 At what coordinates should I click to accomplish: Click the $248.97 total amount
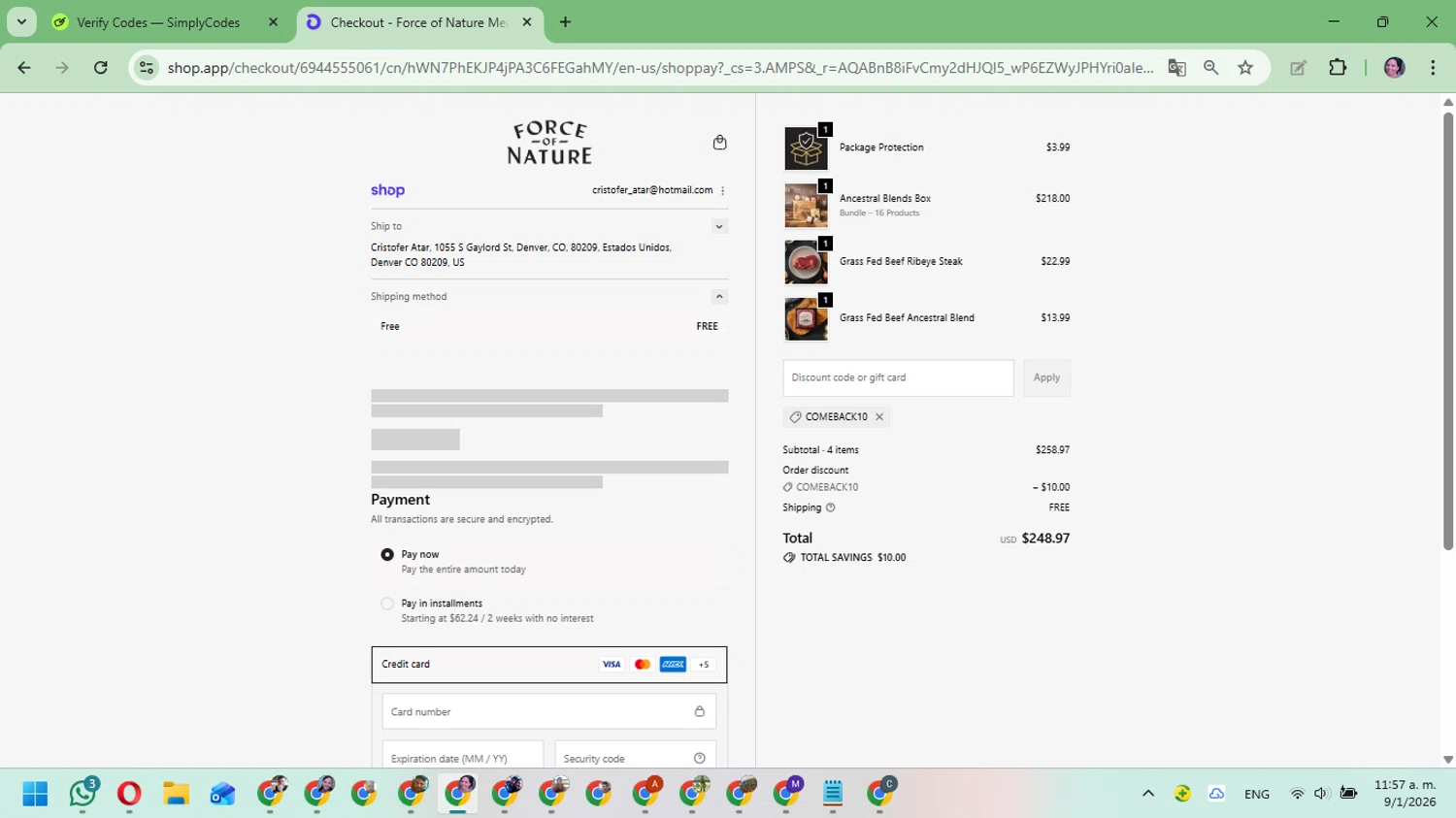[x=1045, y=539]
